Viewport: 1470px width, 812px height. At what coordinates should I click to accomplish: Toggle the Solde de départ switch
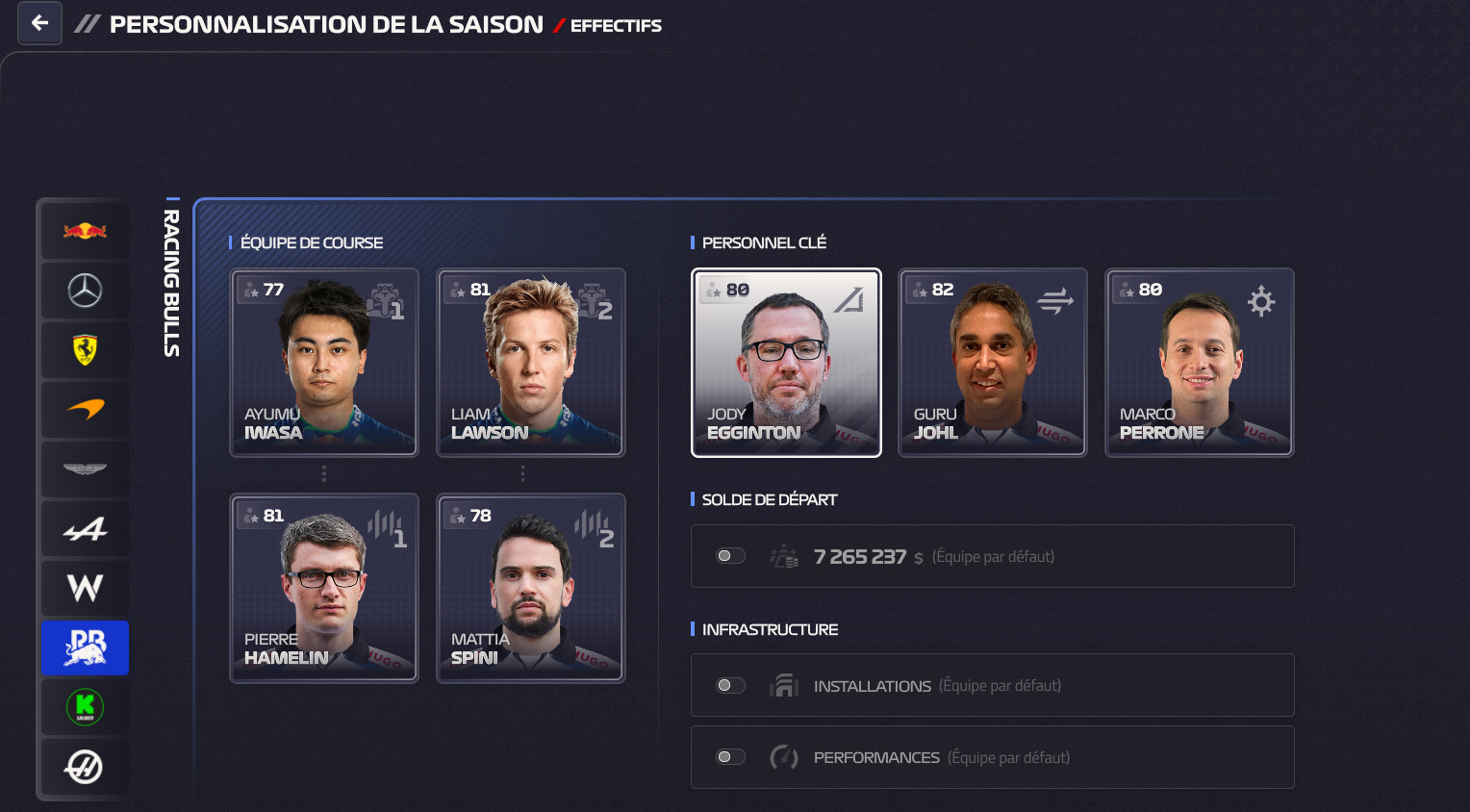[x=731, y=556]
